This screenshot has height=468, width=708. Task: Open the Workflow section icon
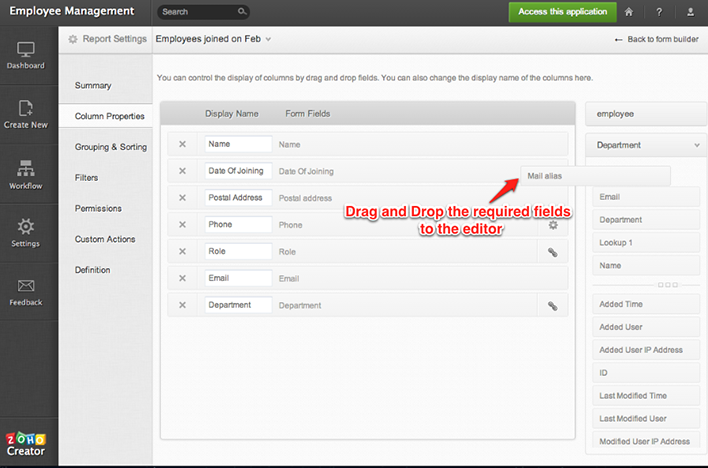[26, 172]
